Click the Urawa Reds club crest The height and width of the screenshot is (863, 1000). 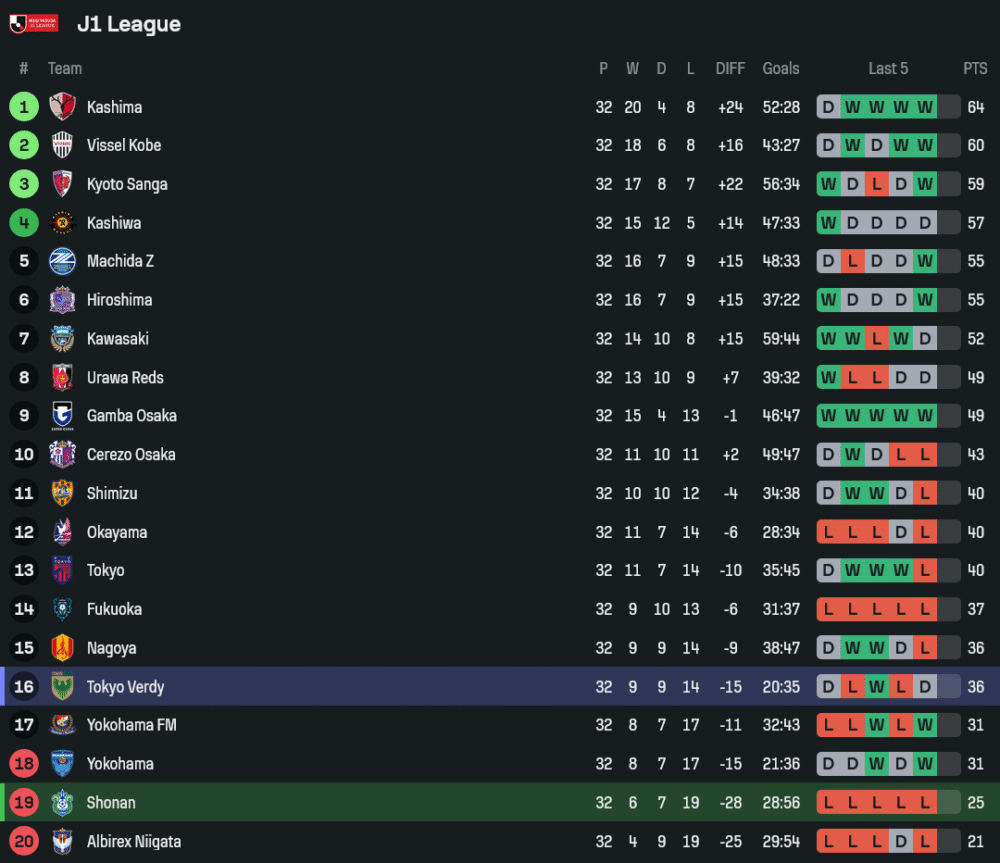point(62,377)
